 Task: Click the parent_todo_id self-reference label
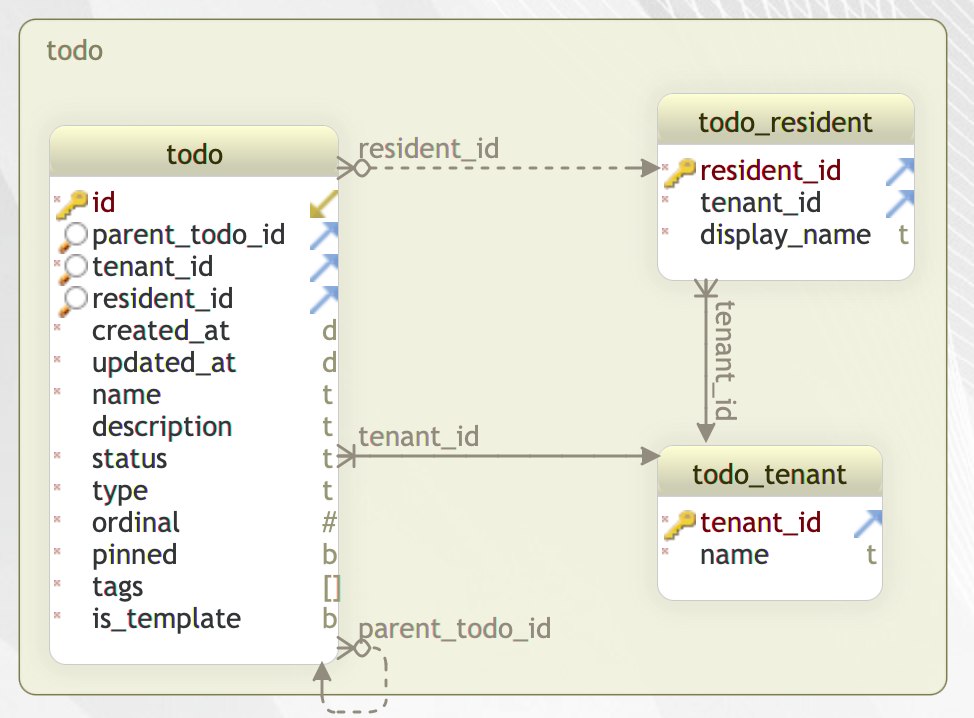(455, 630)
